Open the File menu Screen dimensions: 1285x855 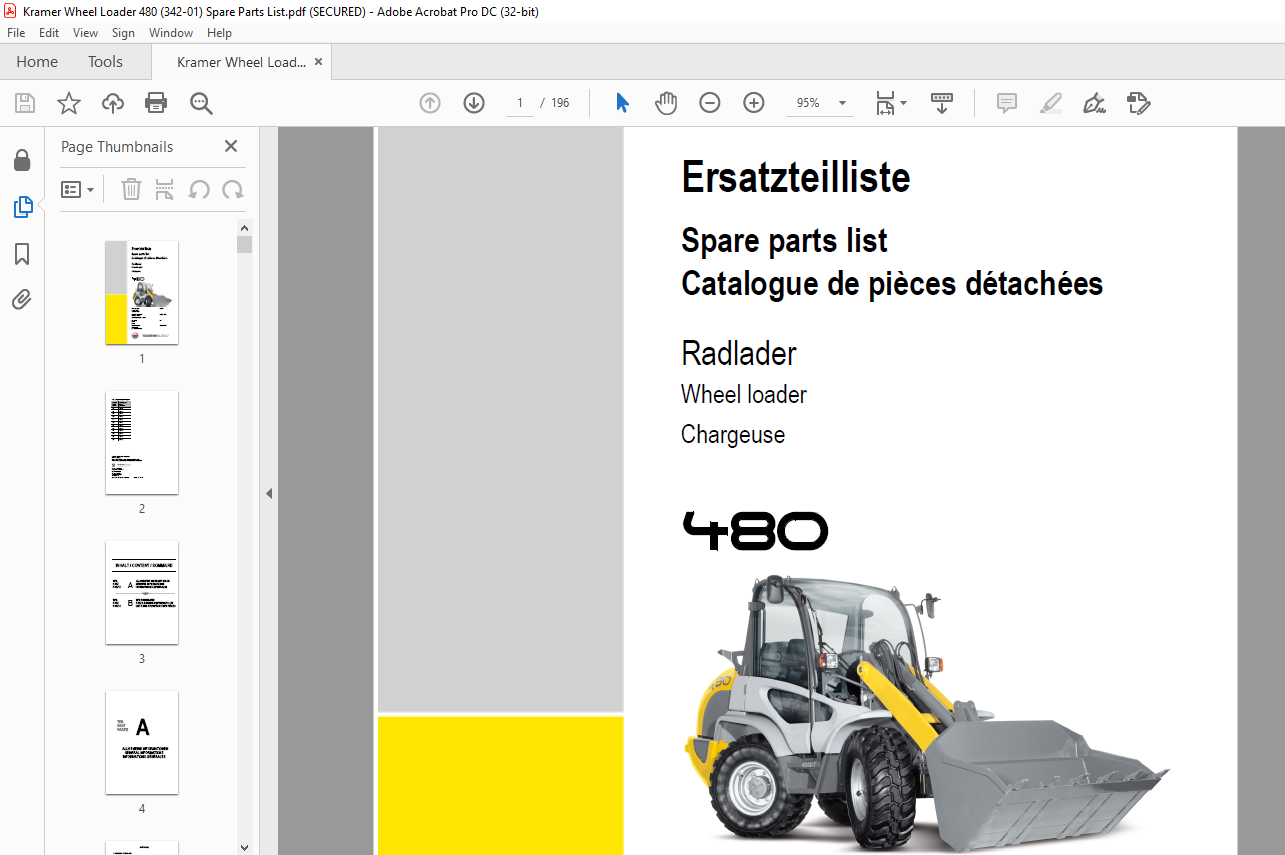(x=16, y=33)
